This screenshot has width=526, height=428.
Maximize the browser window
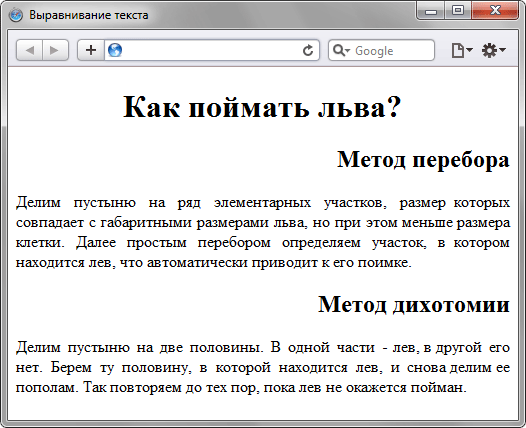[458, 11]
